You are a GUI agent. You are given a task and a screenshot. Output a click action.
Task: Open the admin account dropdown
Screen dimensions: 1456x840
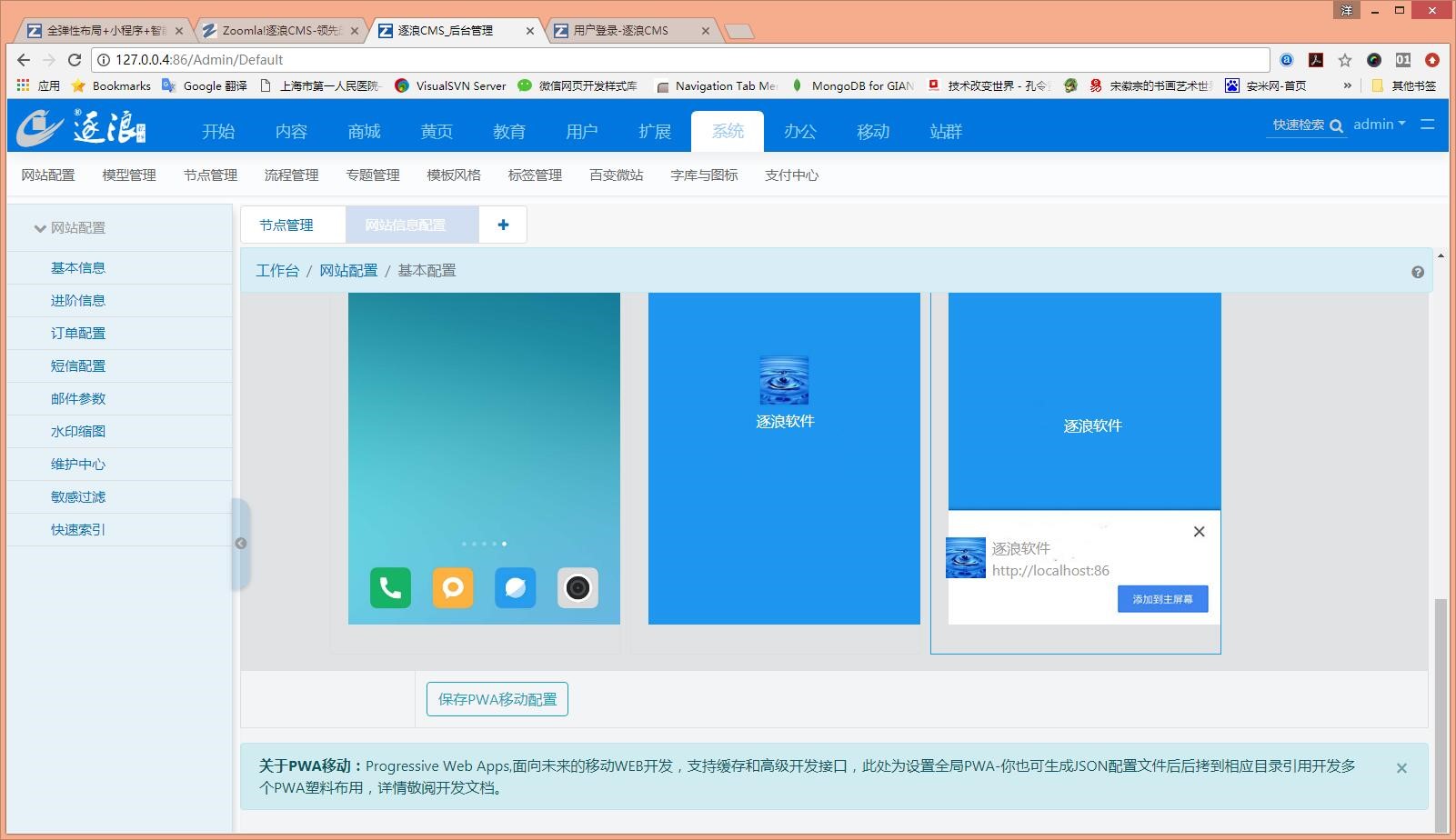(x=1379, y=125)
